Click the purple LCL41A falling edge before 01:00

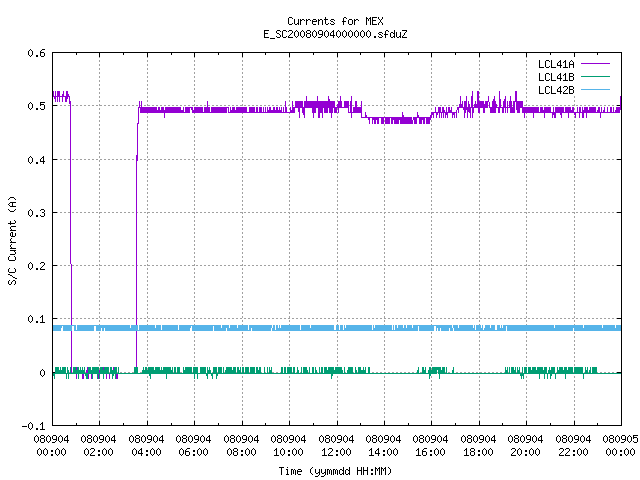pos(71,237)
